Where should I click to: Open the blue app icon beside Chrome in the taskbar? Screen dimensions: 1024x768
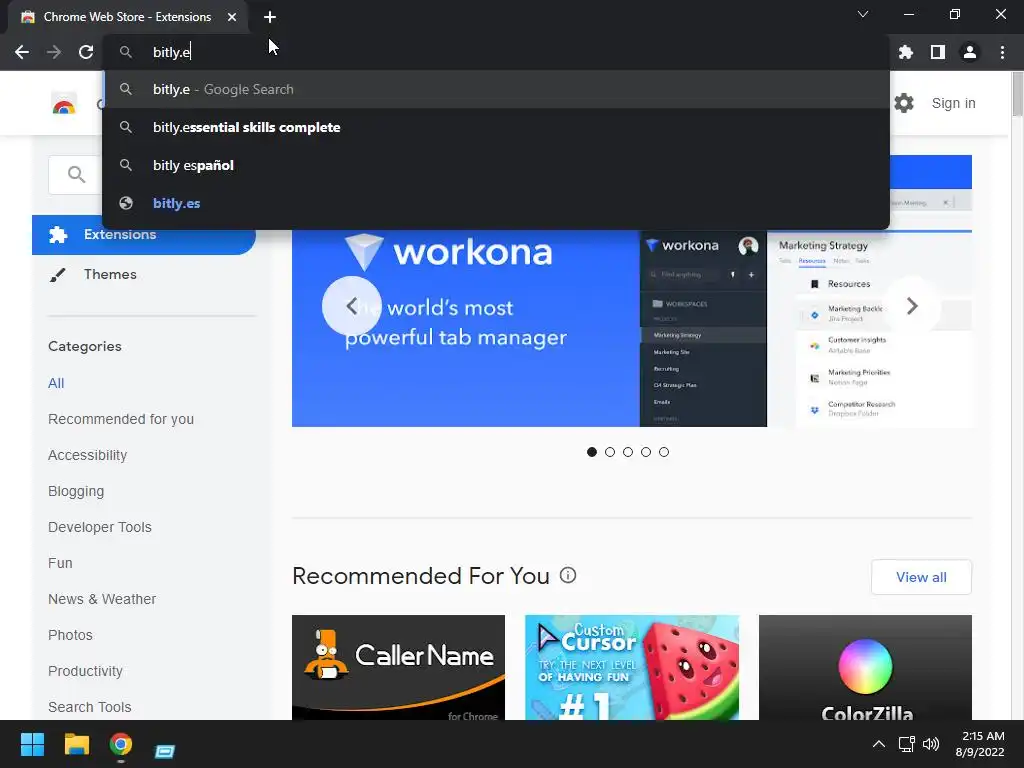tap(165, 751)
